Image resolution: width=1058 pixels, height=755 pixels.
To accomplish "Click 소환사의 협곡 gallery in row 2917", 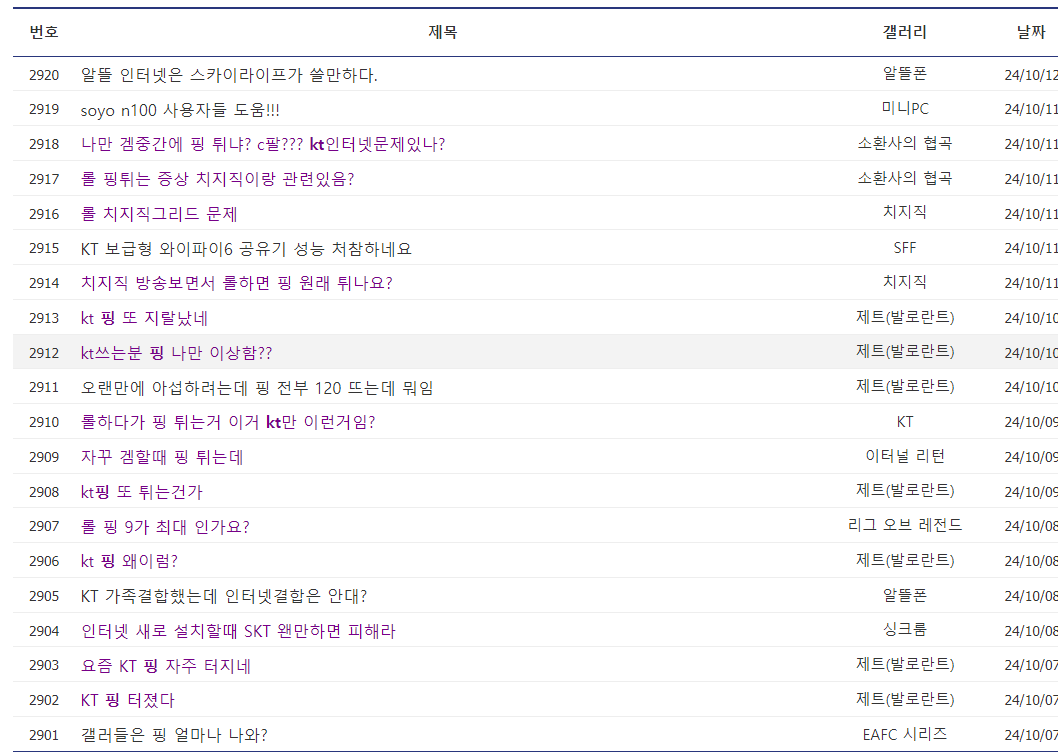I will (x=905, y=178).
